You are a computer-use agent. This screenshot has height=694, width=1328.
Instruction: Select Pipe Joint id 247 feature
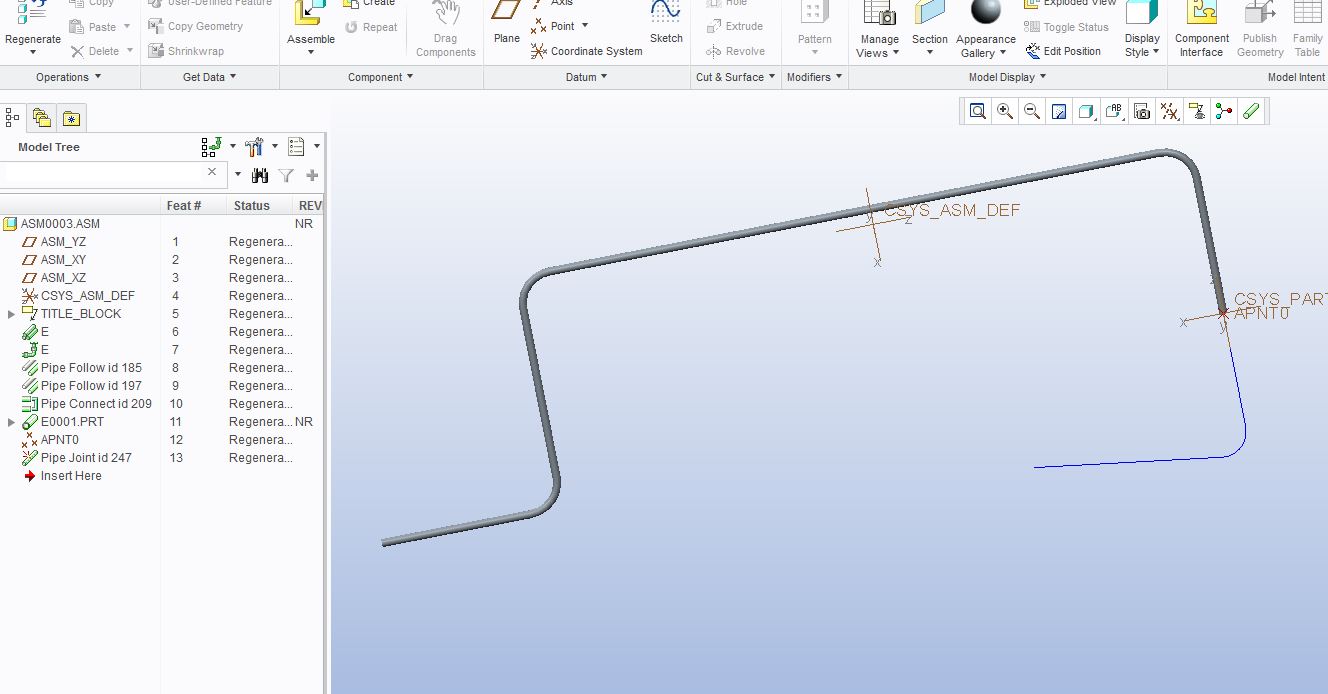tap(86, 458)
